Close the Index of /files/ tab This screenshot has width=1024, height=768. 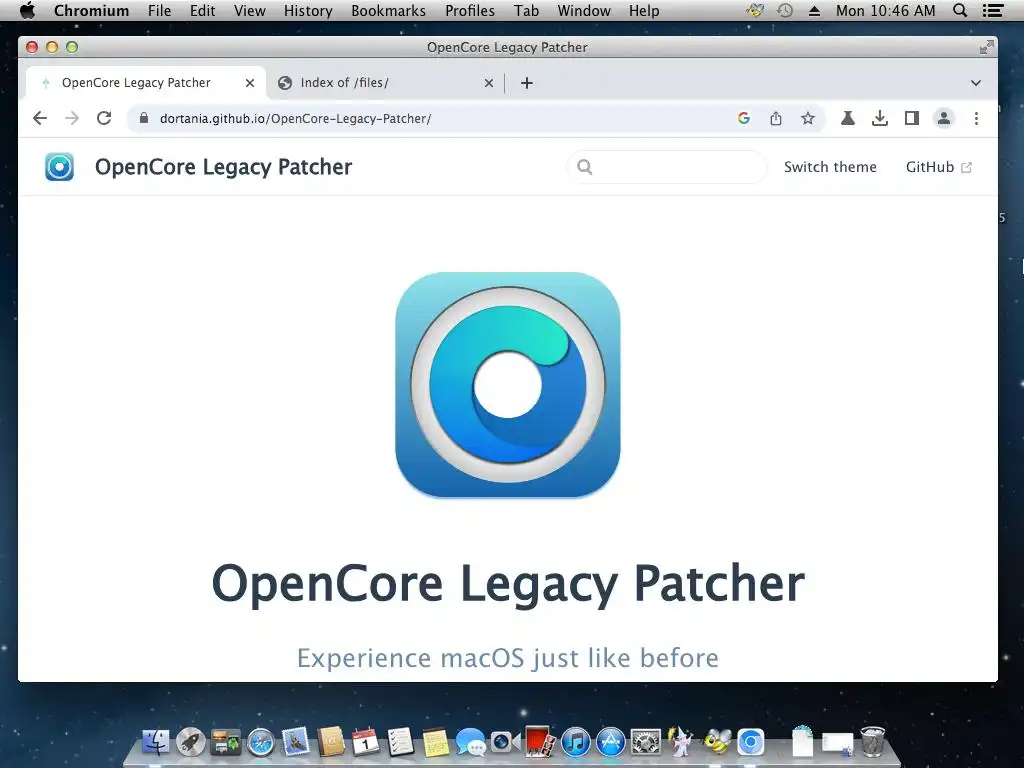488,83
